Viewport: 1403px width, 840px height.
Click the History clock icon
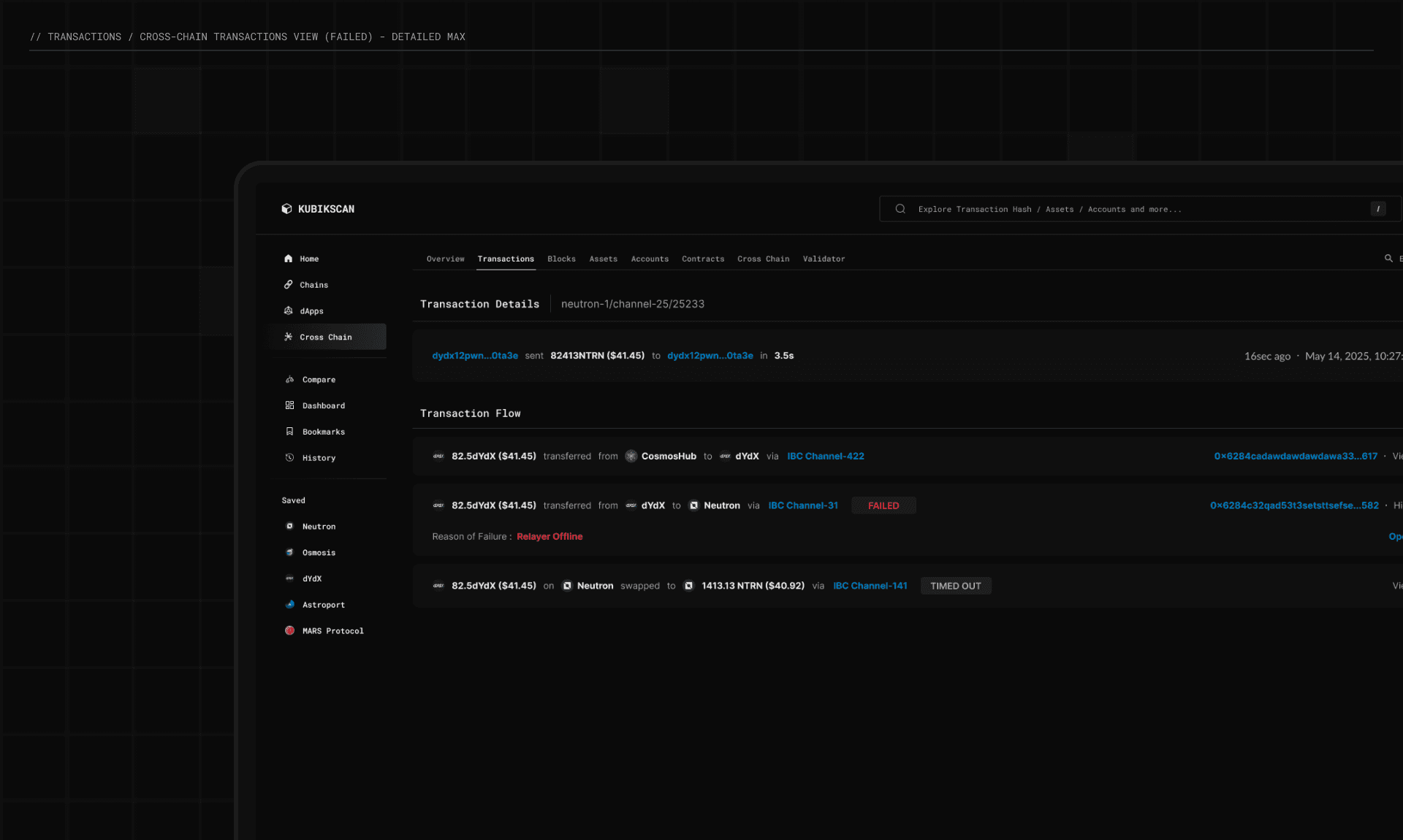290,458
